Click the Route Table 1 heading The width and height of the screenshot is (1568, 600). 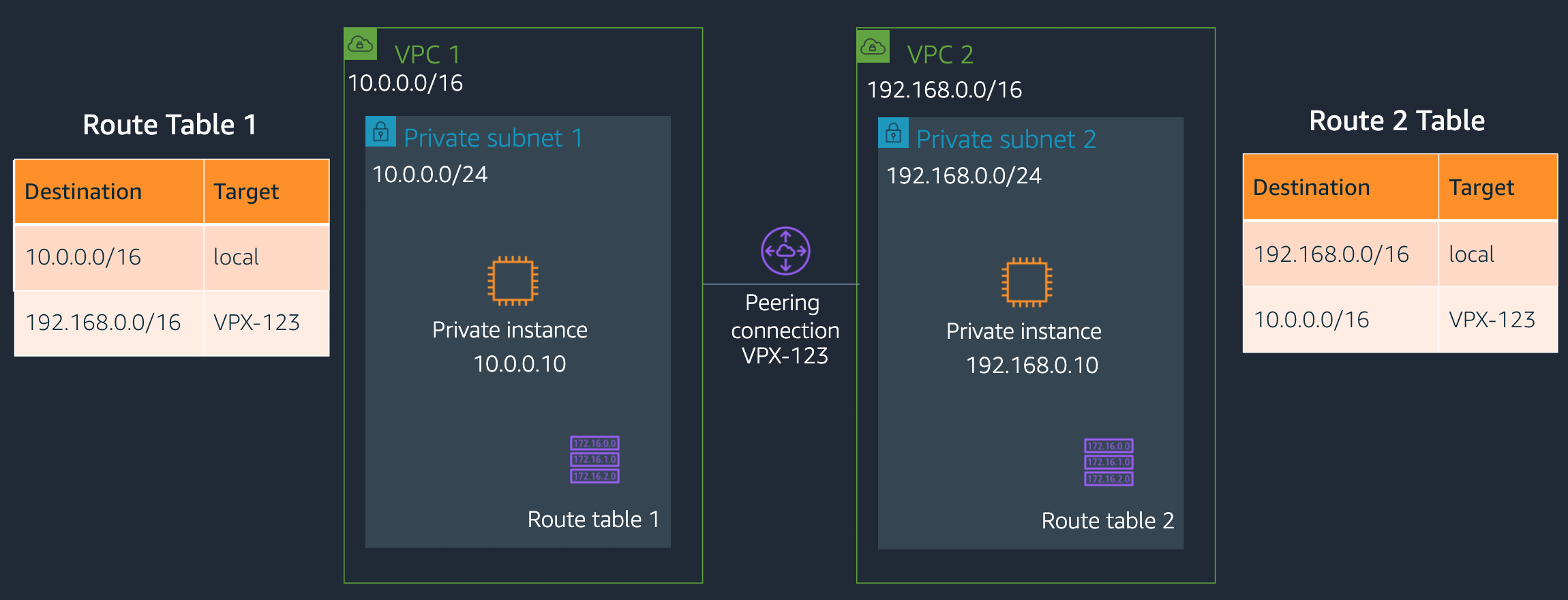170,125
